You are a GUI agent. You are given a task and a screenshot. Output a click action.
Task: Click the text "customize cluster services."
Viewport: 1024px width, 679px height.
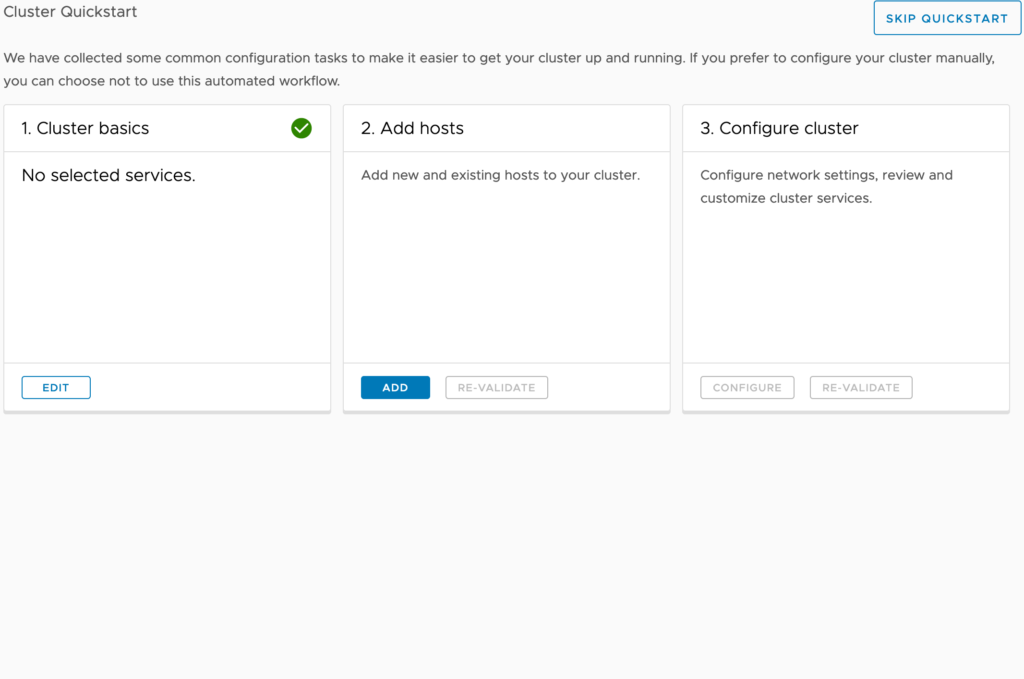click(x=786, y=198)
